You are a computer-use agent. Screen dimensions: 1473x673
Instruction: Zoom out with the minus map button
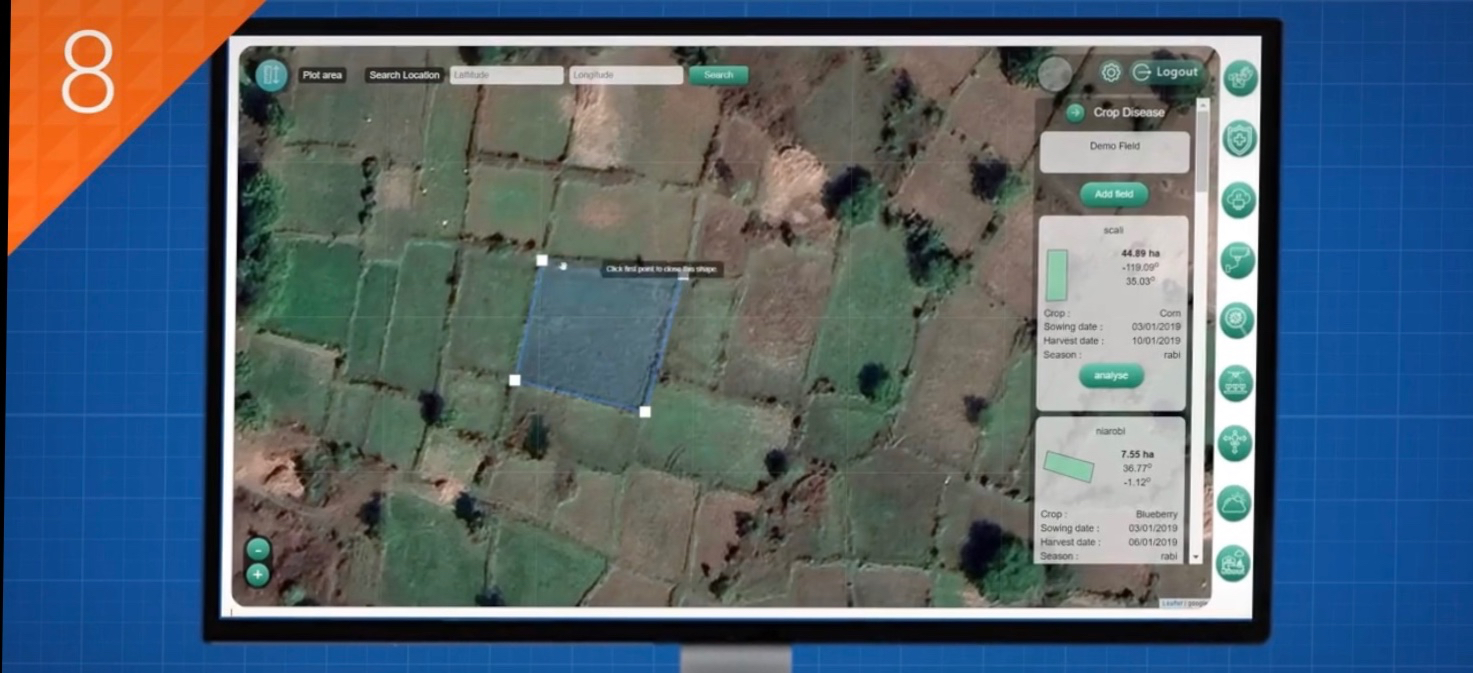pos(258,549)
